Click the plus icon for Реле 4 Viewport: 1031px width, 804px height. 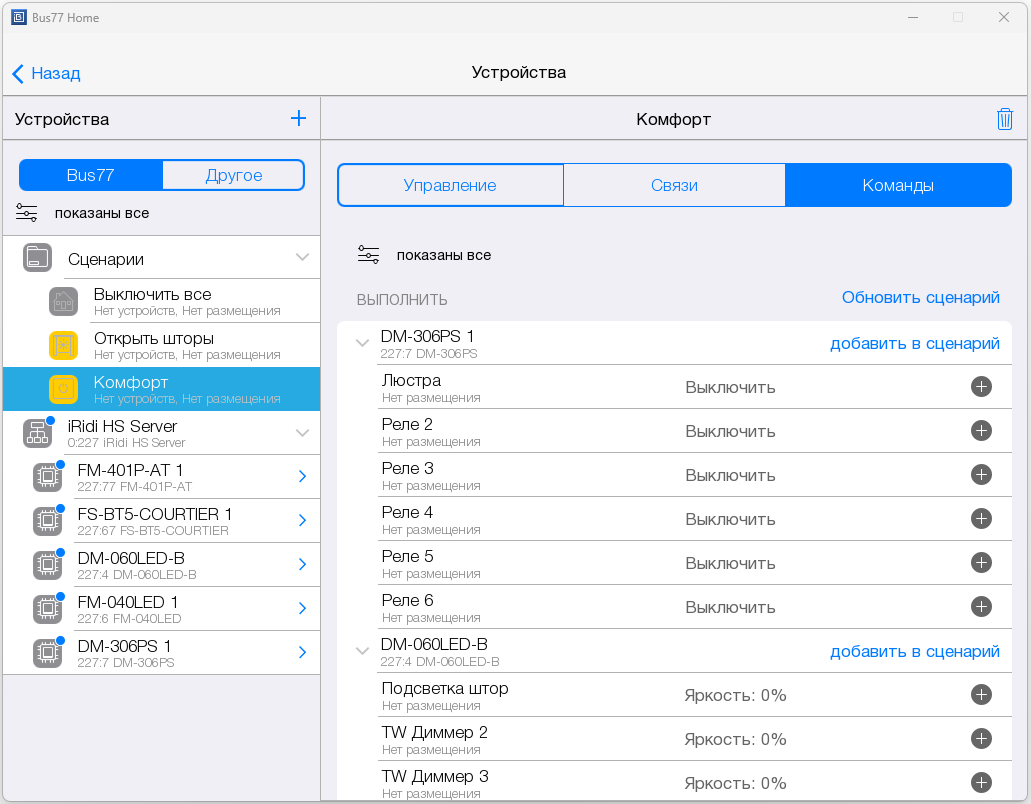(x=981, y=519)
